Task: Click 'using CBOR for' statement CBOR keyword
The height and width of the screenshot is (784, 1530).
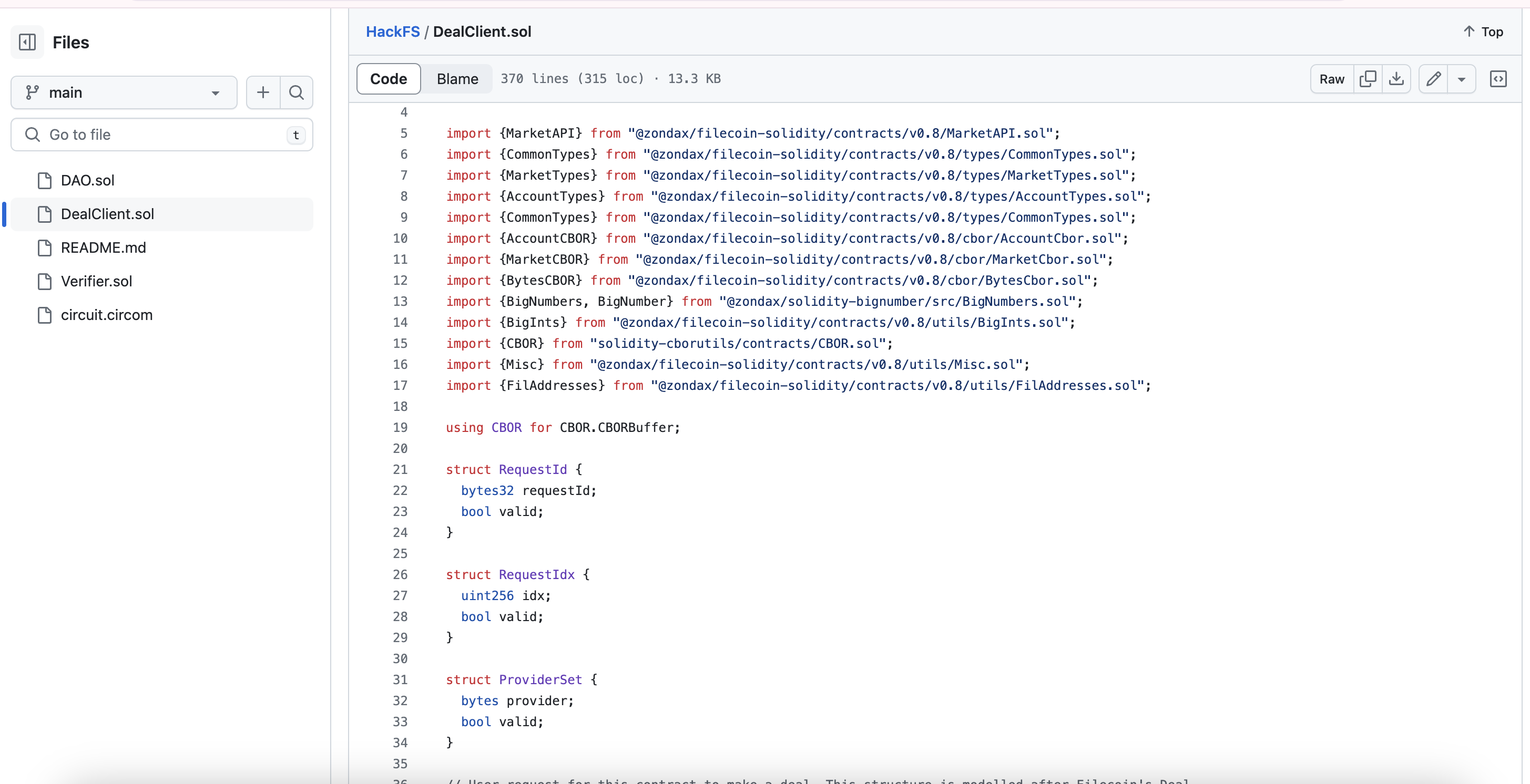Action: (x=506, y=428)
